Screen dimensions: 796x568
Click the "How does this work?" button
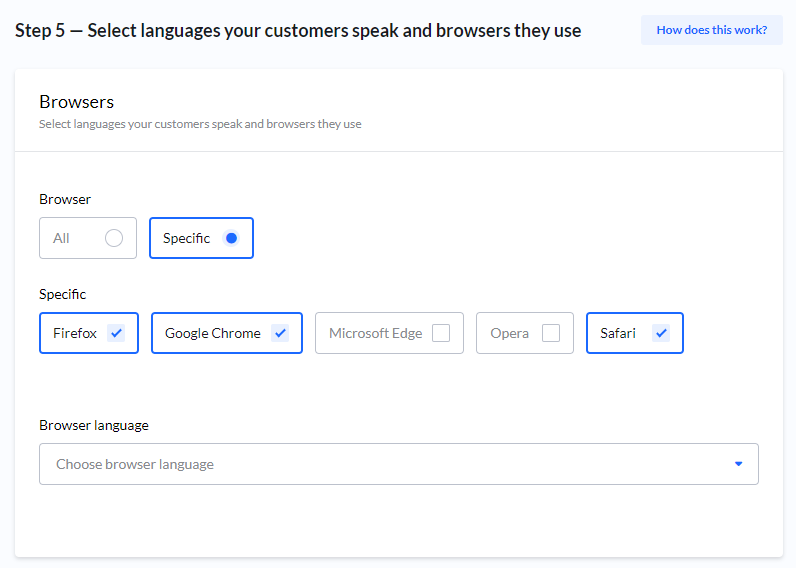click(711, 30)
